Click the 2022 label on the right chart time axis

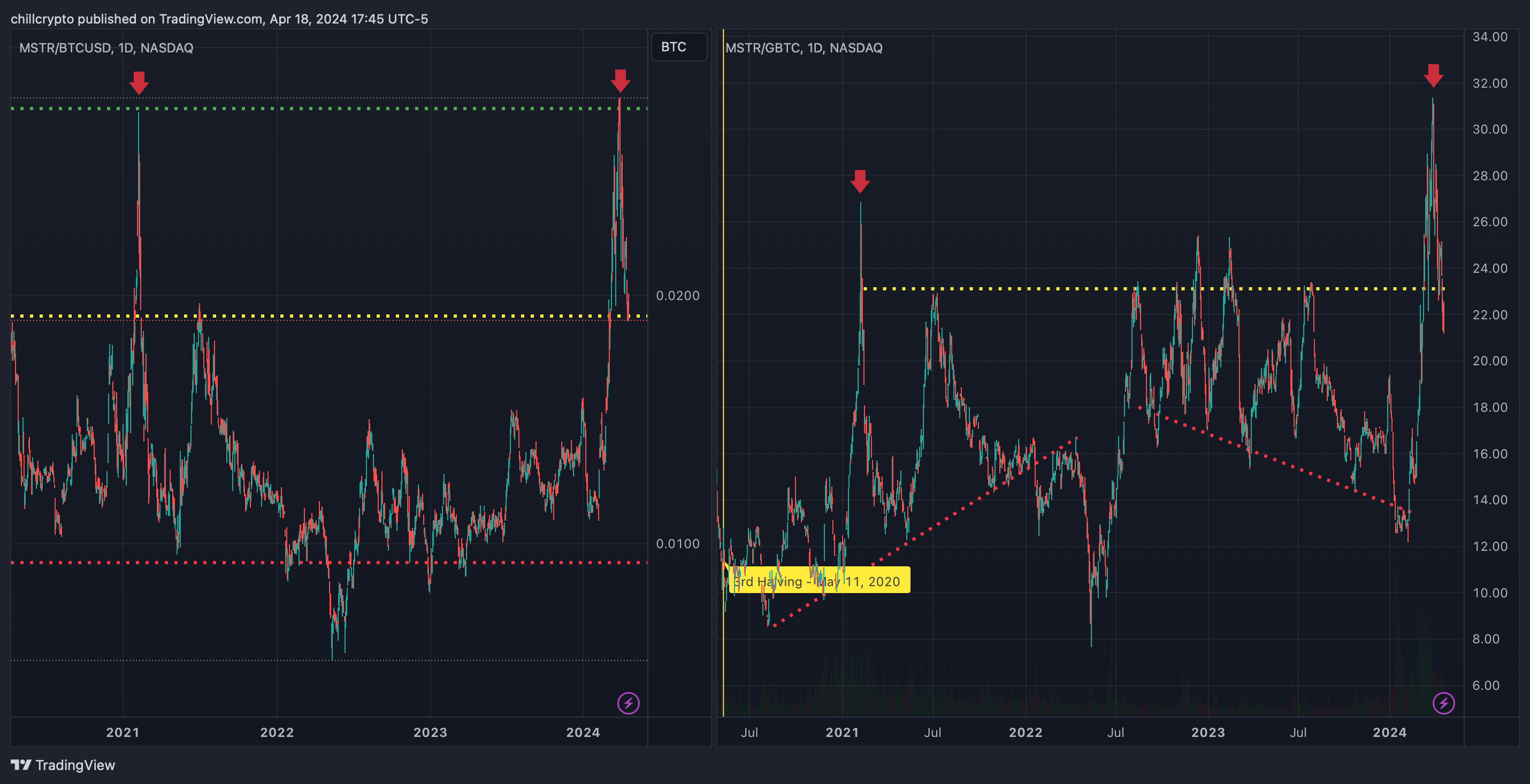(x=1026, y=732)
